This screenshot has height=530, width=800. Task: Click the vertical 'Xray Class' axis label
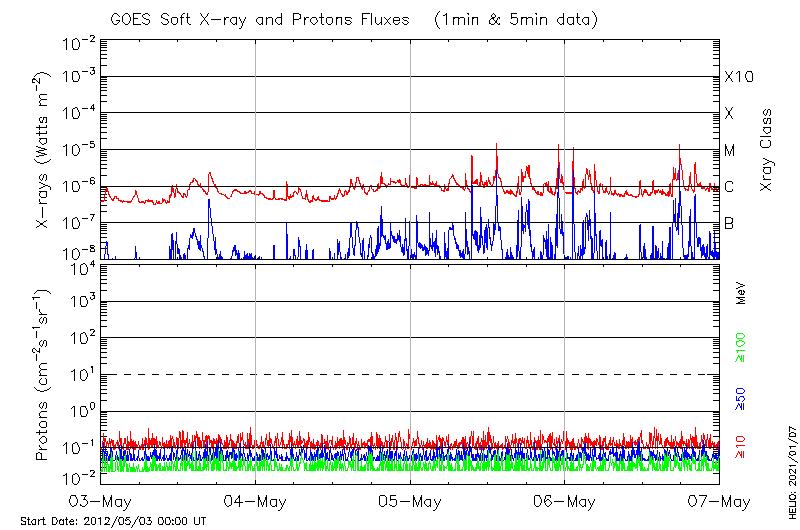point(767,150)
